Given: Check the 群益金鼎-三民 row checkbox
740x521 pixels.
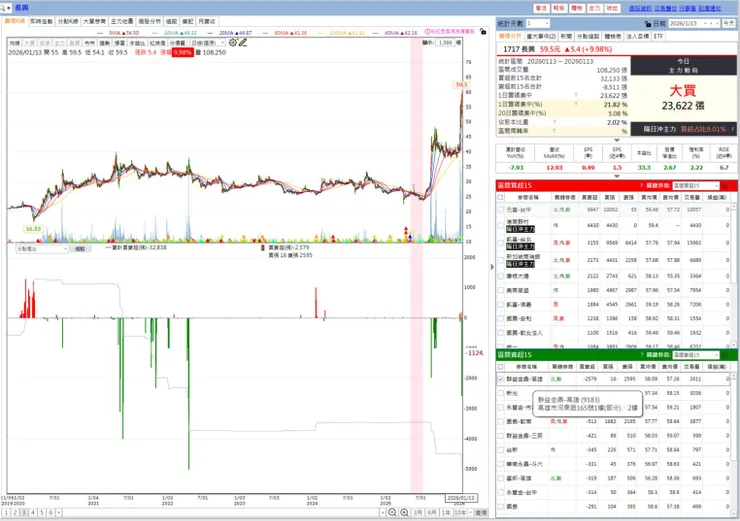Looking at the screenshot, I should 501,436.
